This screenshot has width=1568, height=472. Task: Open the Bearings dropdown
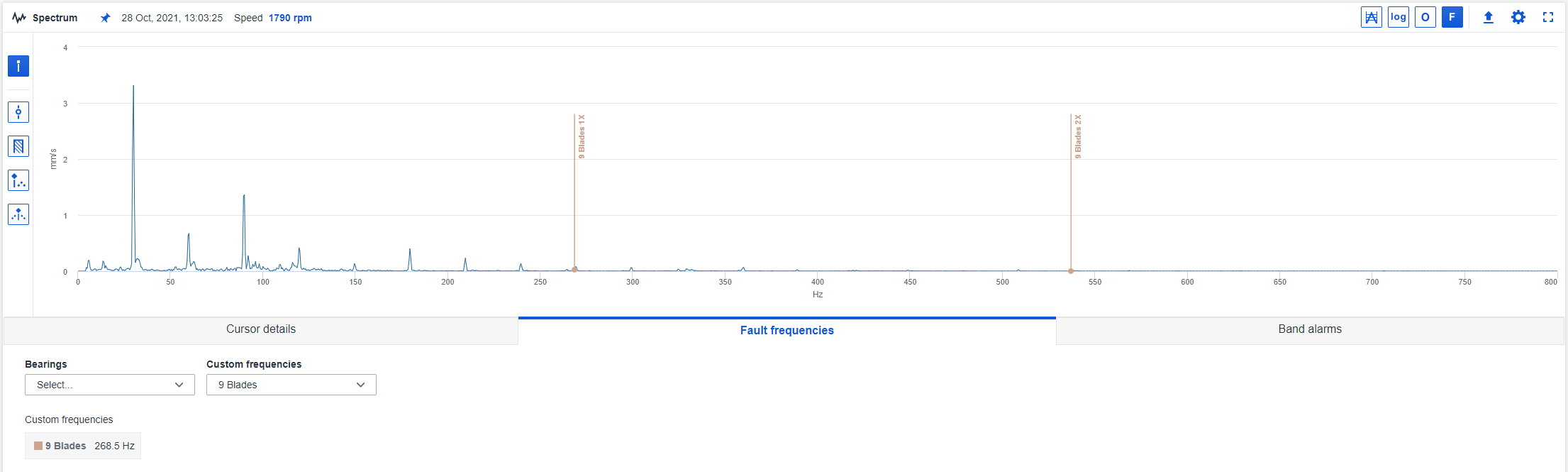(x=110, y=385)
